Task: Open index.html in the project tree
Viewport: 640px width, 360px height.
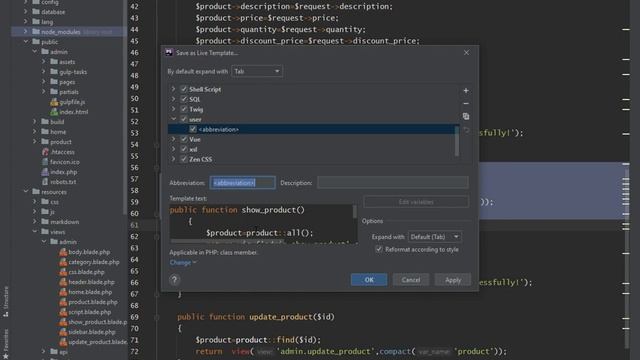Action: tap(73, 112)
